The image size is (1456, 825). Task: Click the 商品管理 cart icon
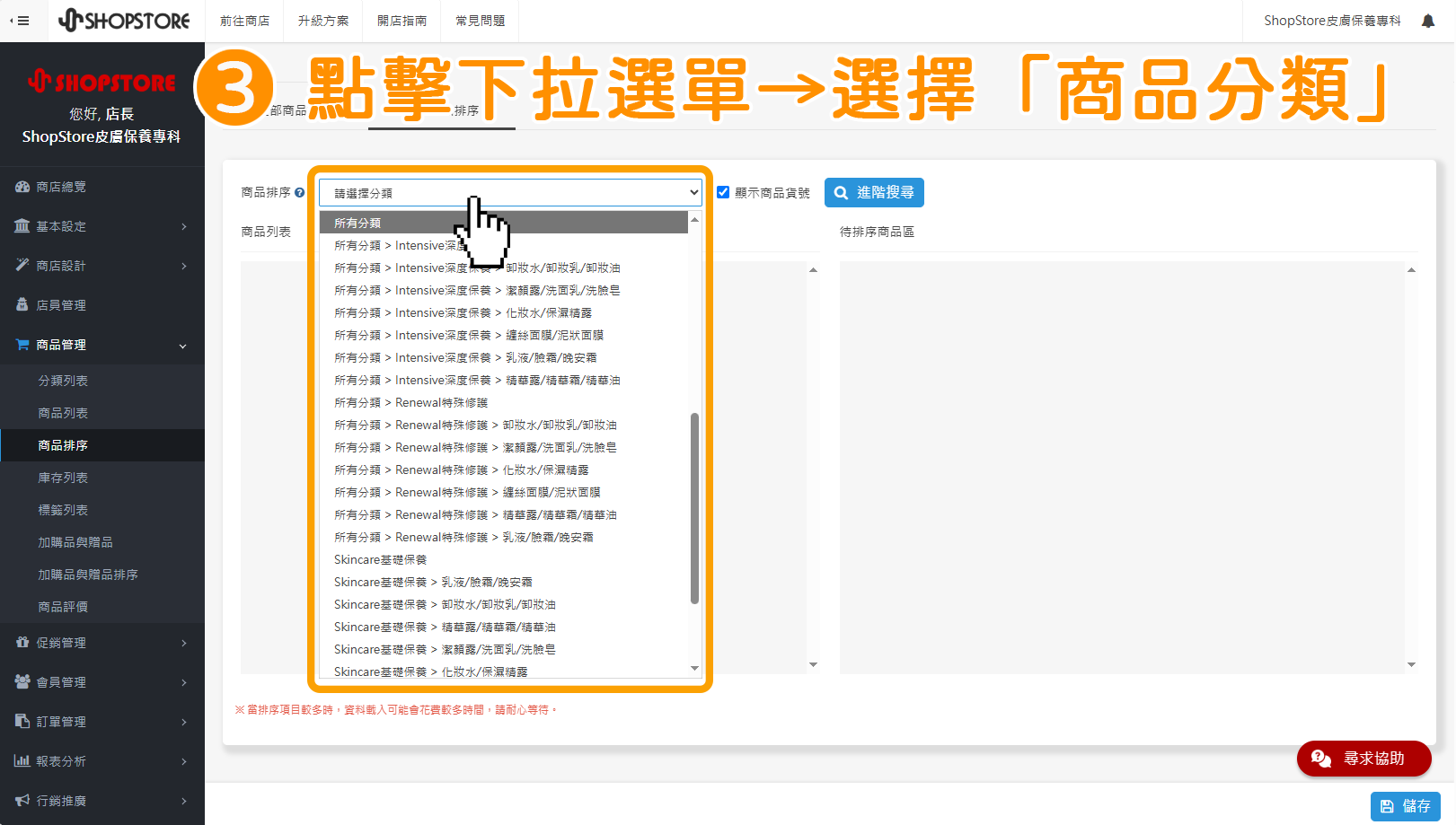click(x=22, y=345)
